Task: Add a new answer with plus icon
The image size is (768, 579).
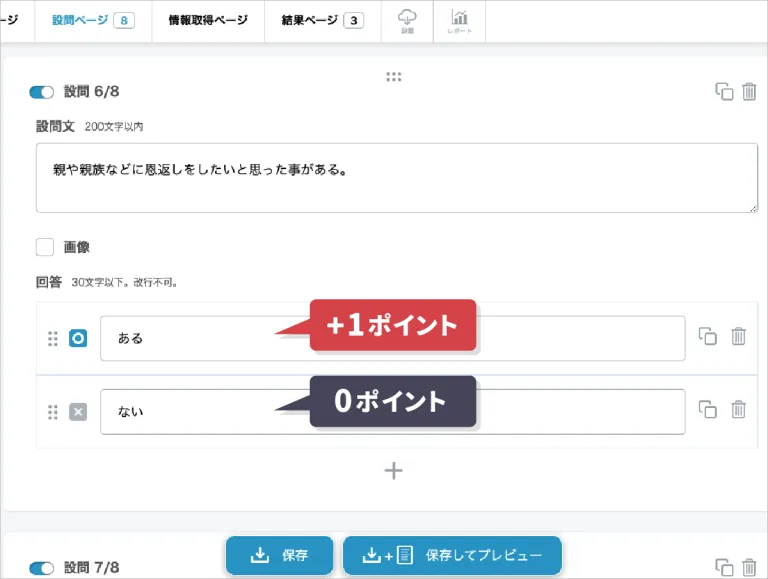Action: coord(394,471)
